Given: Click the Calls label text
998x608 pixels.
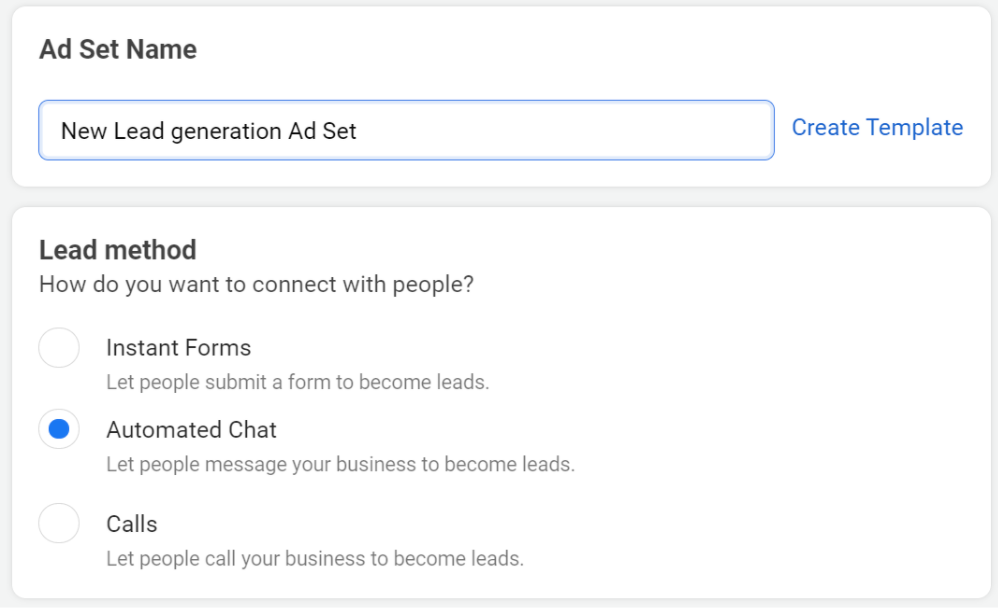Looking at the screenshot, I should click(131, 523).
